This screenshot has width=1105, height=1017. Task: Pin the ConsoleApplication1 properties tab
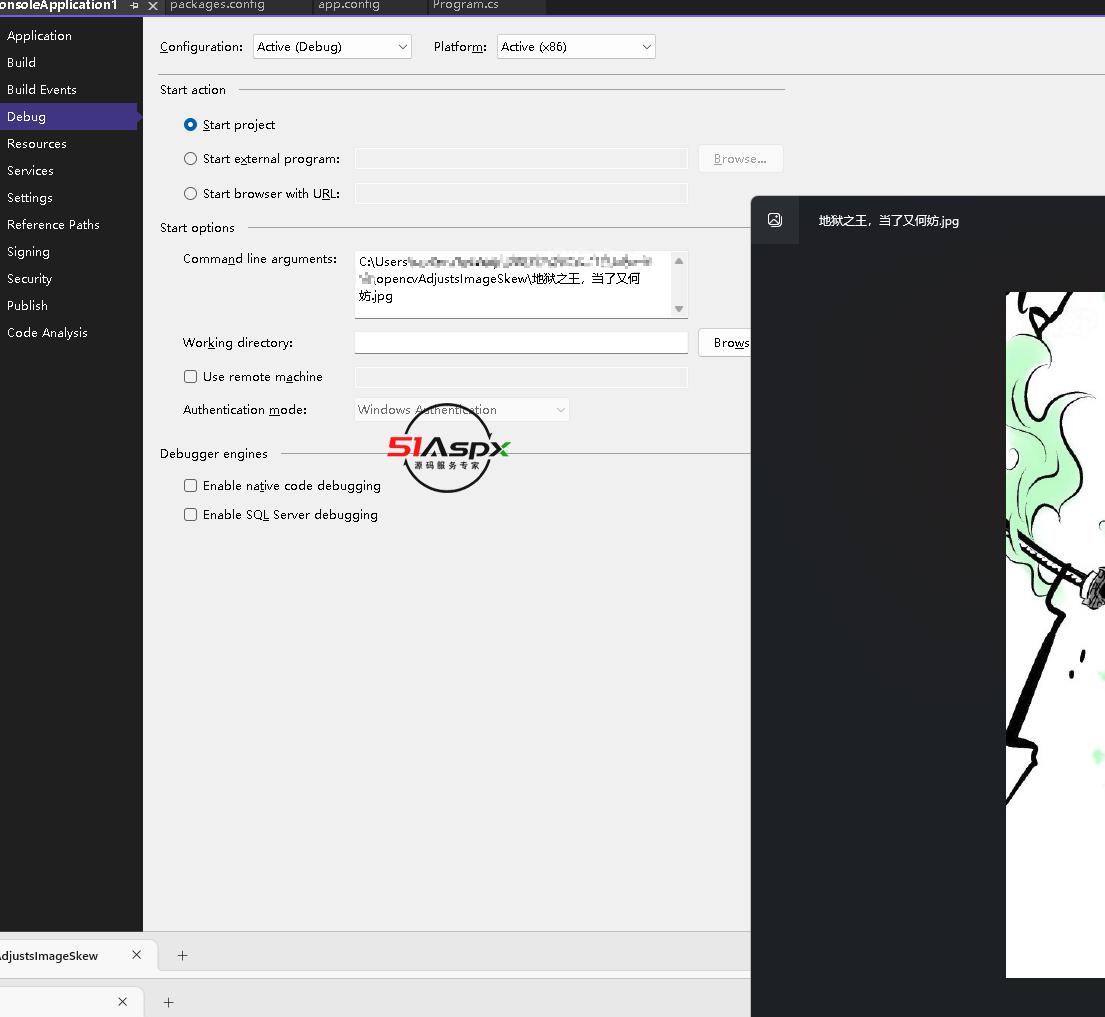coord(134,6)
